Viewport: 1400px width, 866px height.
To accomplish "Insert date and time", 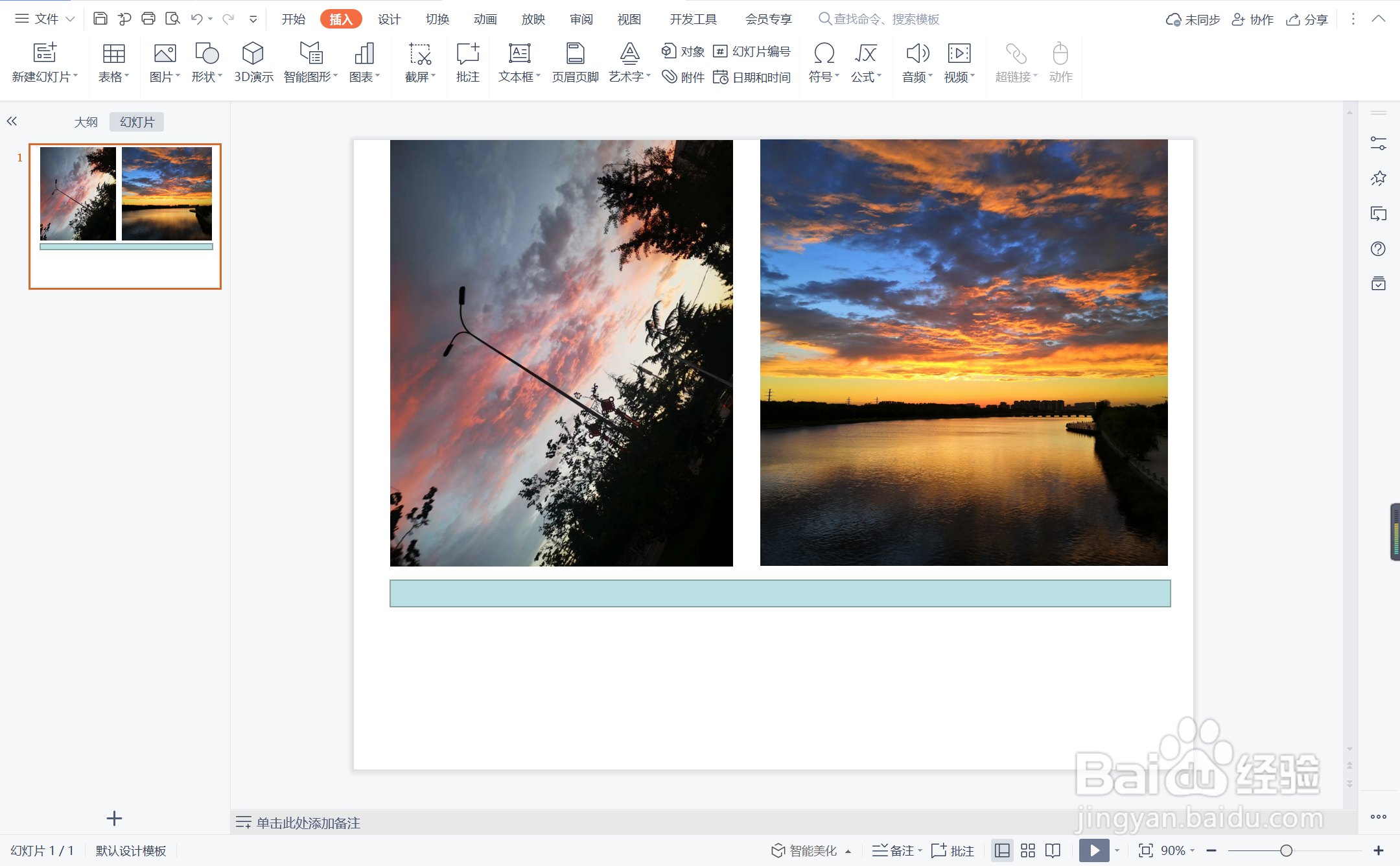I will (752, 77).
